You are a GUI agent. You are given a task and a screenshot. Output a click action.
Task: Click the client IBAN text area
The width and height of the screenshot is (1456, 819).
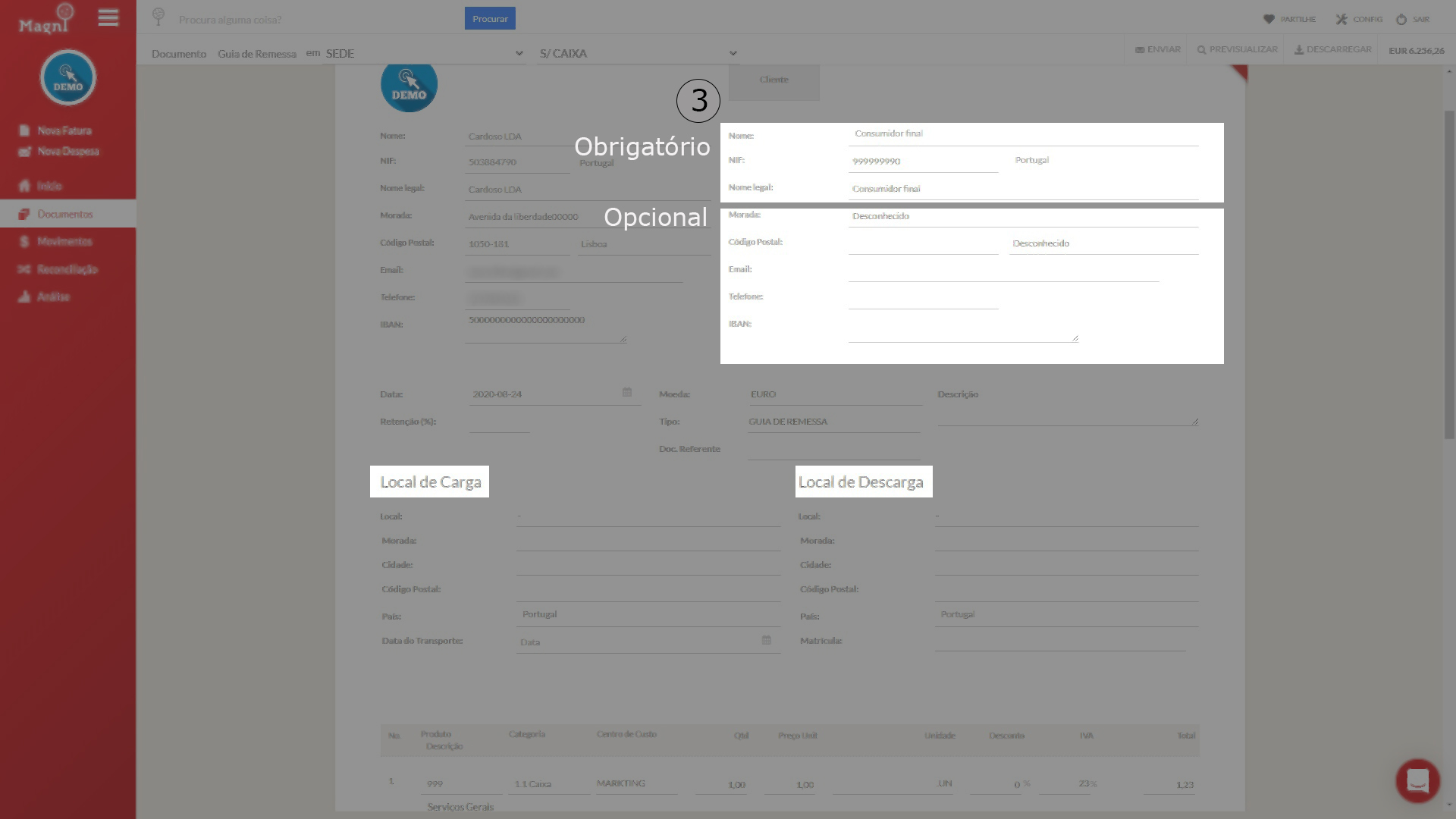[963, 328]
